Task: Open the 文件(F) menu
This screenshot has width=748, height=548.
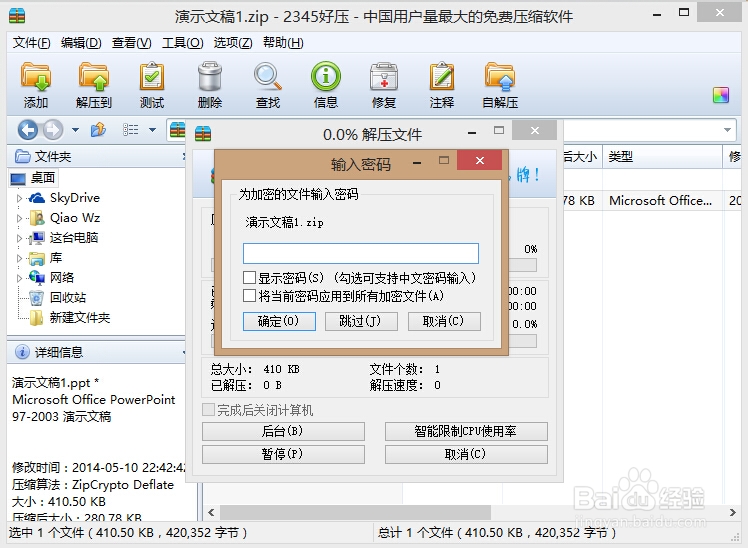Action: pyautogui.click(x=31, y=43)
